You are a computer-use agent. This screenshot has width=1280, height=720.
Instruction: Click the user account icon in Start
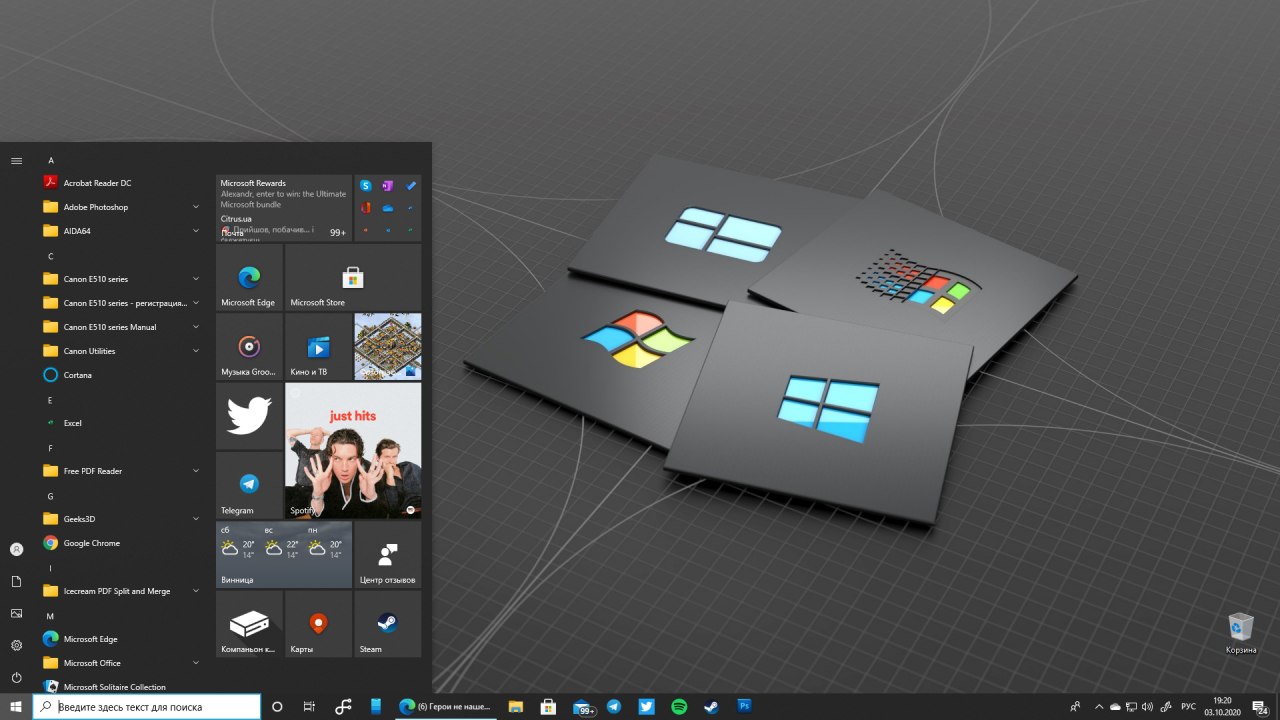coord(16,549)
